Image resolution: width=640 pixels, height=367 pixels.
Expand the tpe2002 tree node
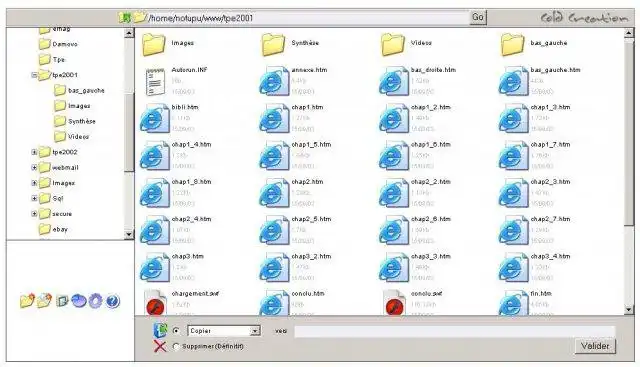34,152
